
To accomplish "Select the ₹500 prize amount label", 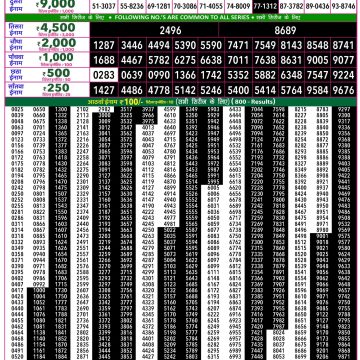I will tap(56, 73).
